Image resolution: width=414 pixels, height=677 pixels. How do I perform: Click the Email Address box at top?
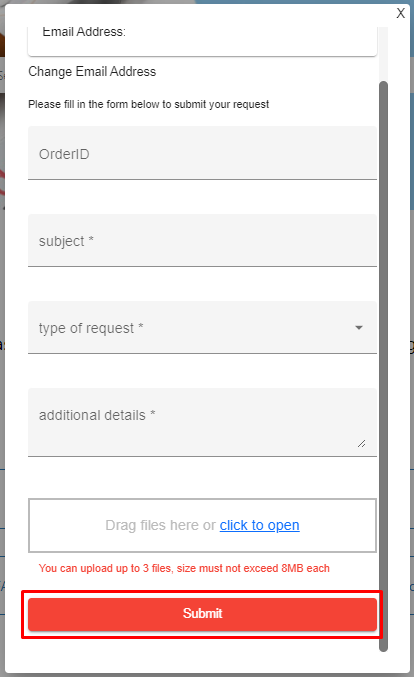point(202,41)
